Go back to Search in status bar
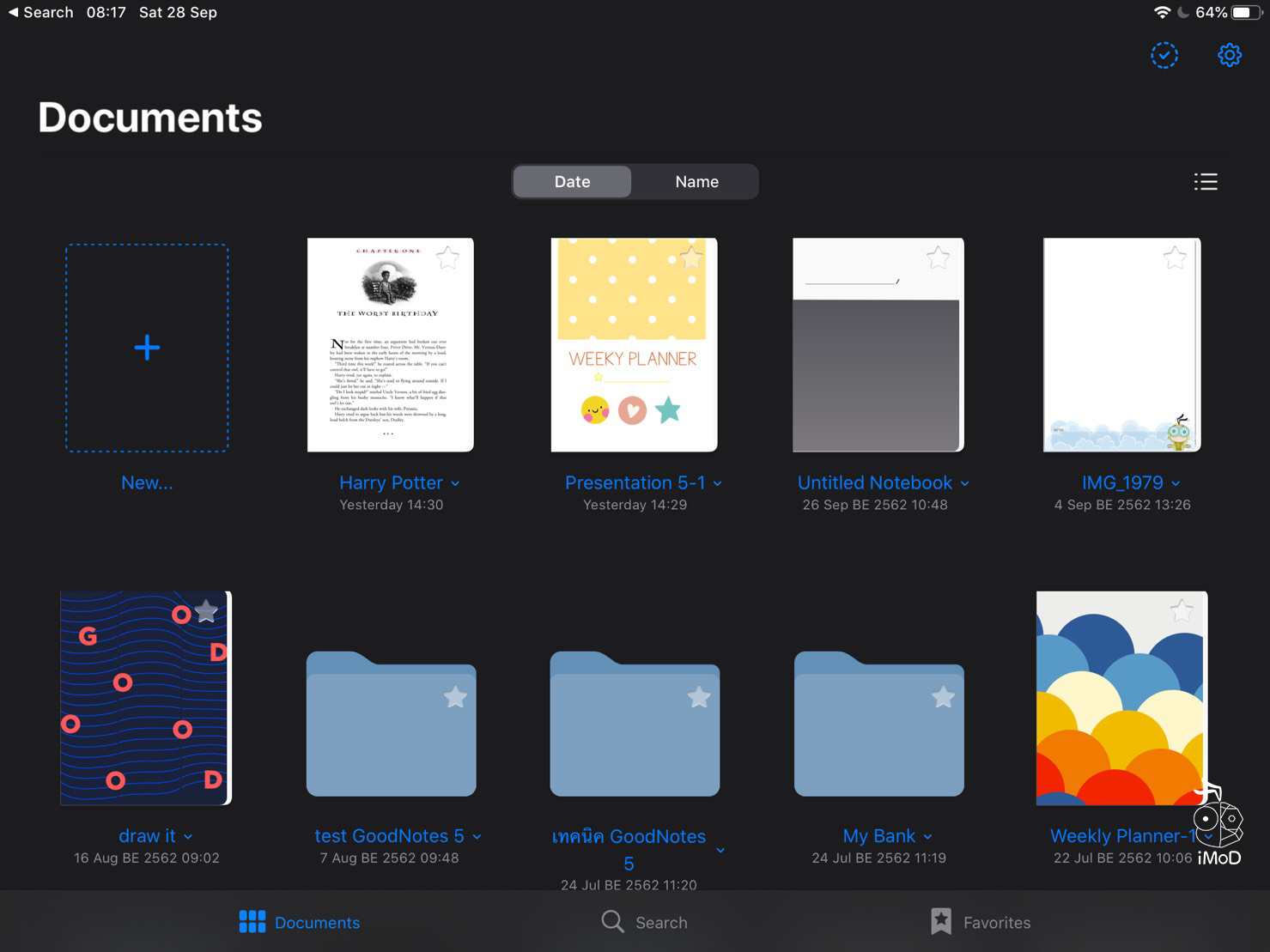Image resolution: width=1270 pixels, height=952 pixels. 40,12
